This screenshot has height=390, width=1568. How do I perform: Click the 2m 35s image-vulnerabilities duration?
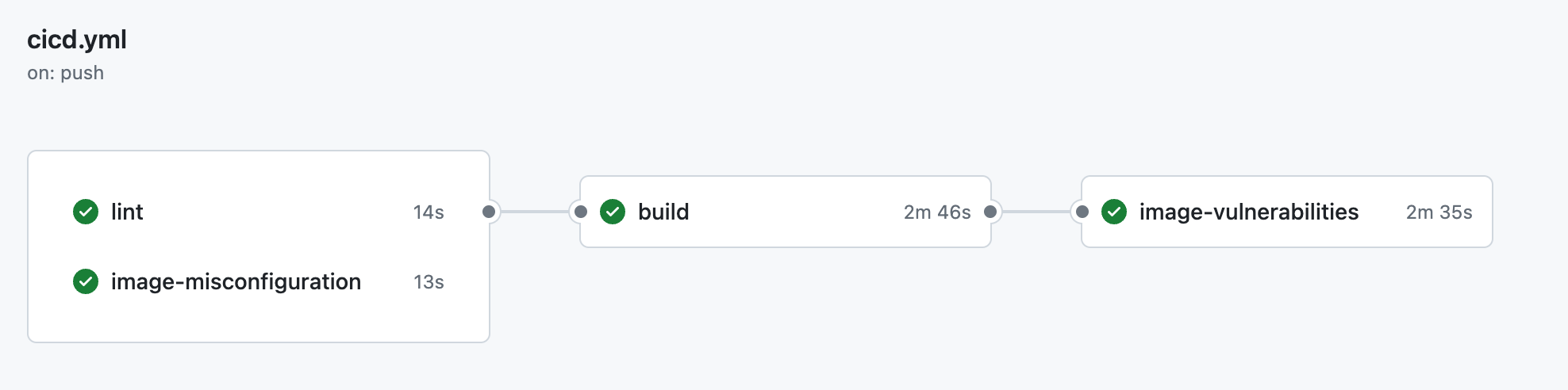click(x=1439, y=212)
